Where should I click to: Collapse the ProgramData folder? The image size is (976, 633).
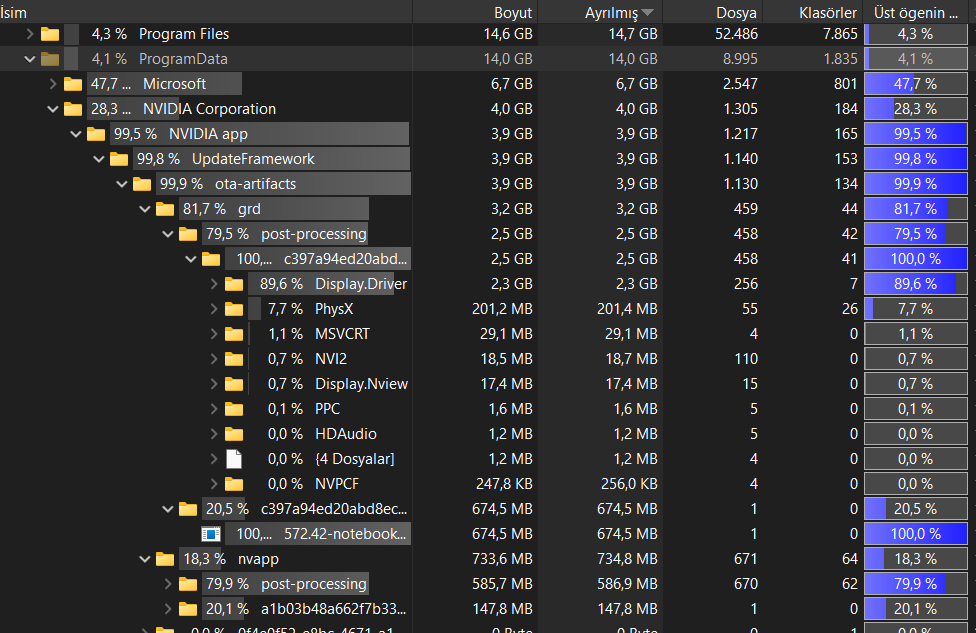pos(29,59)
